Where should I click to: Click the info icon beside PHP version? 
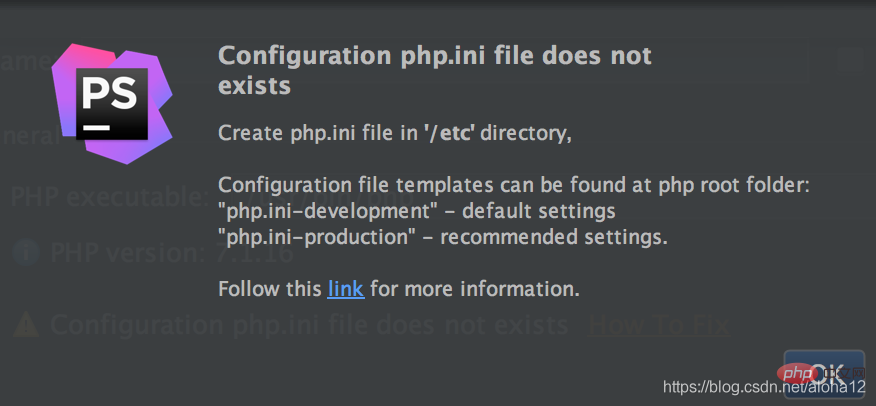[26, 254]
